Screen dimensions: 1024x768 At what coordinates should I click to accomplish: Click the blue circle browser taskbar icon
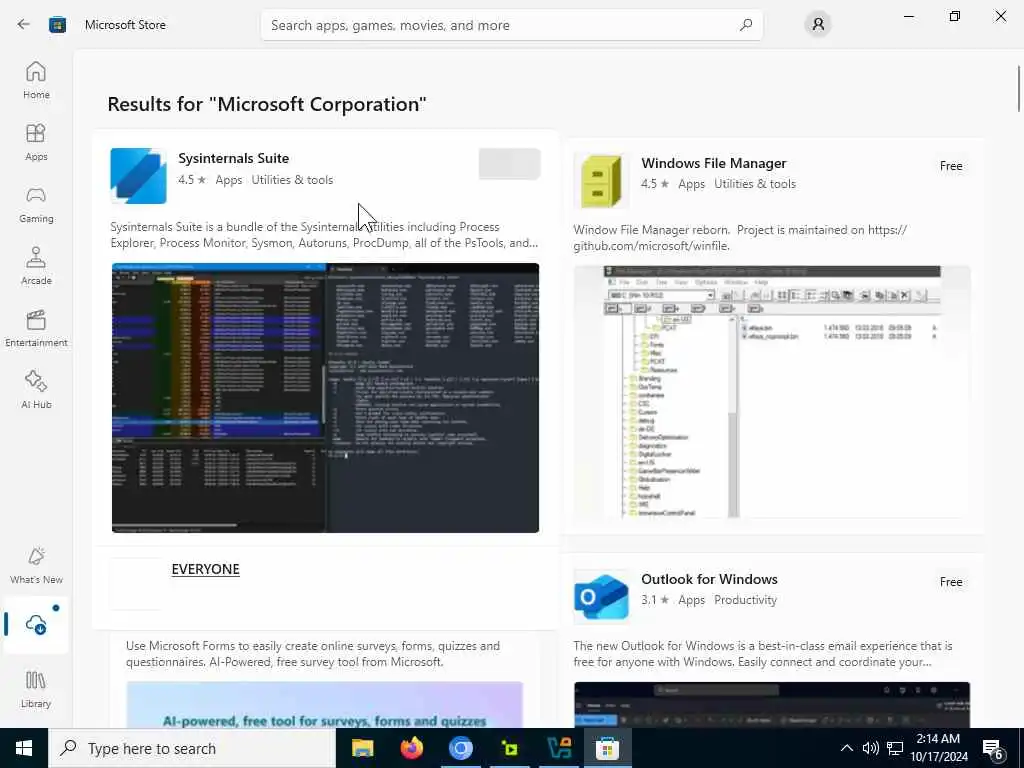[460, 748]
